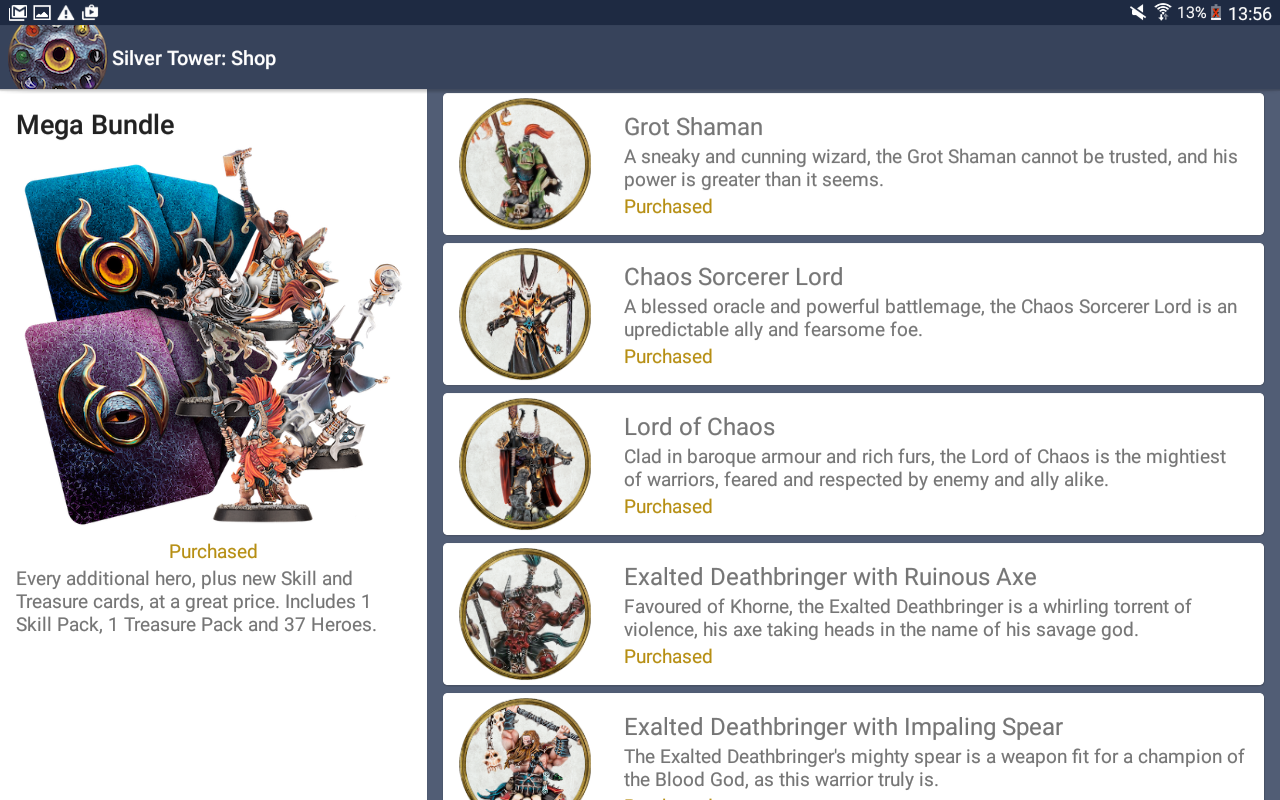Click the Grot Shaman description text
This screenshot has width=1280, height=800.
[x=931, y=168]
